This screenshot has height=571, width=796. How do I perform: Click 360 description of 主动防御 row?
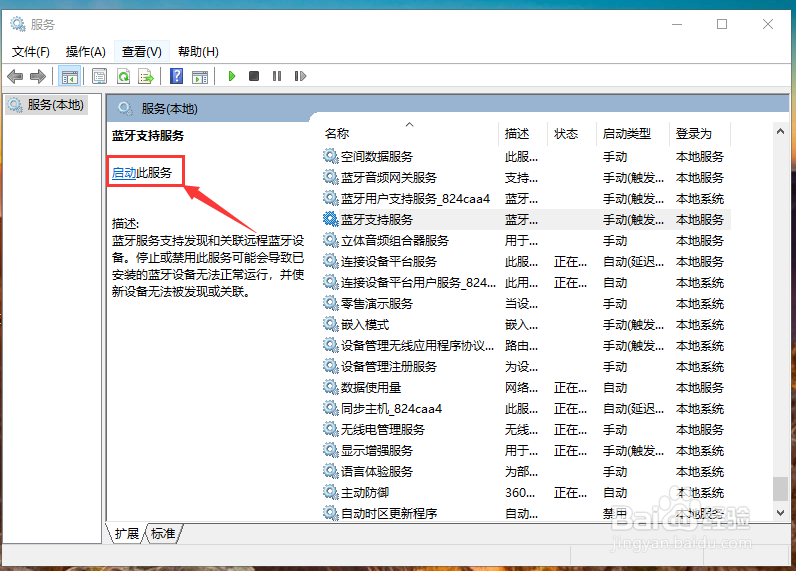point(520,492)
